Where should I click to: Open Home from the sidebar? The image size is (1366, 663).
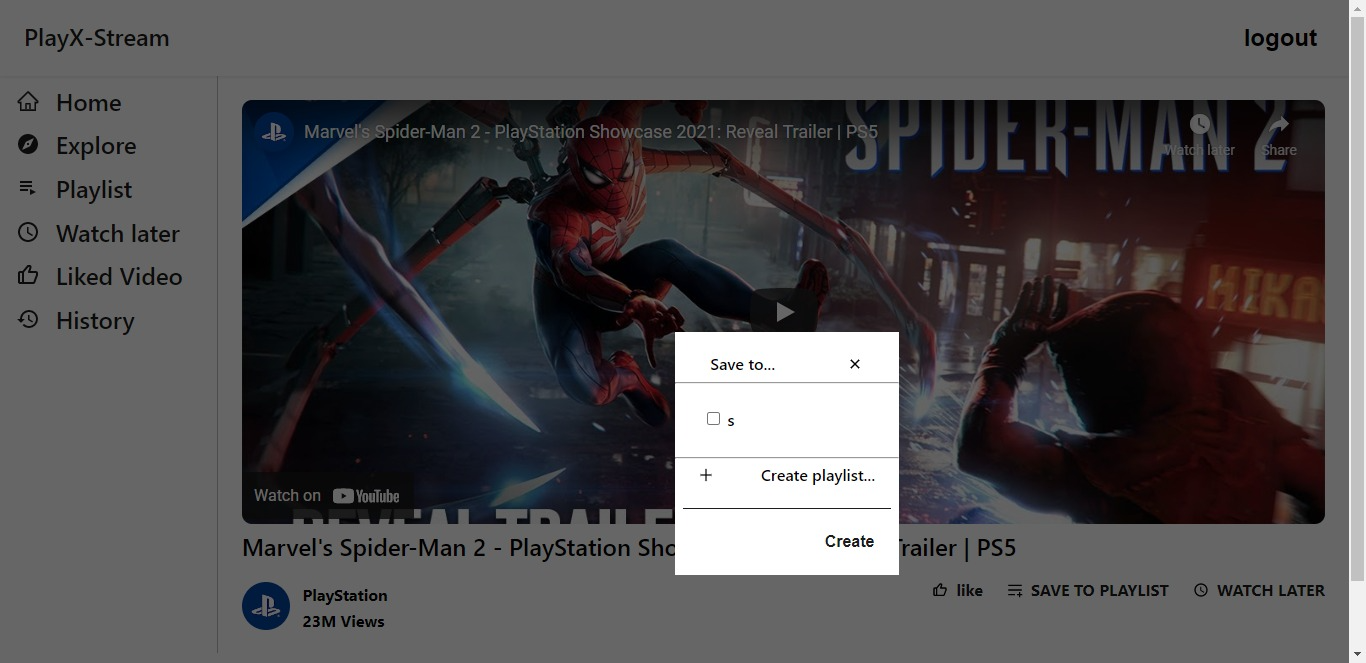[x=89, y=102]
